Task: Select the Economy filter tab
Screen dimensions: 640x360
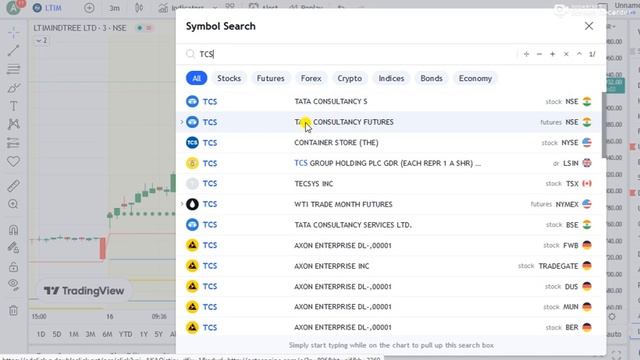Action: point(475,78)
